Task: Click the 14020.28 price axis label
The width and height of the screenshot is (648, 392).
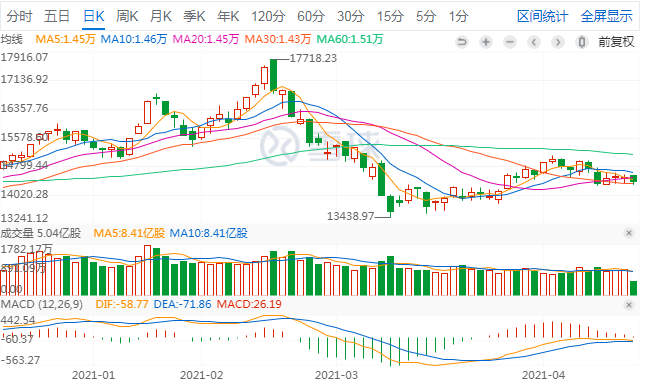Action: pos(24,194)
